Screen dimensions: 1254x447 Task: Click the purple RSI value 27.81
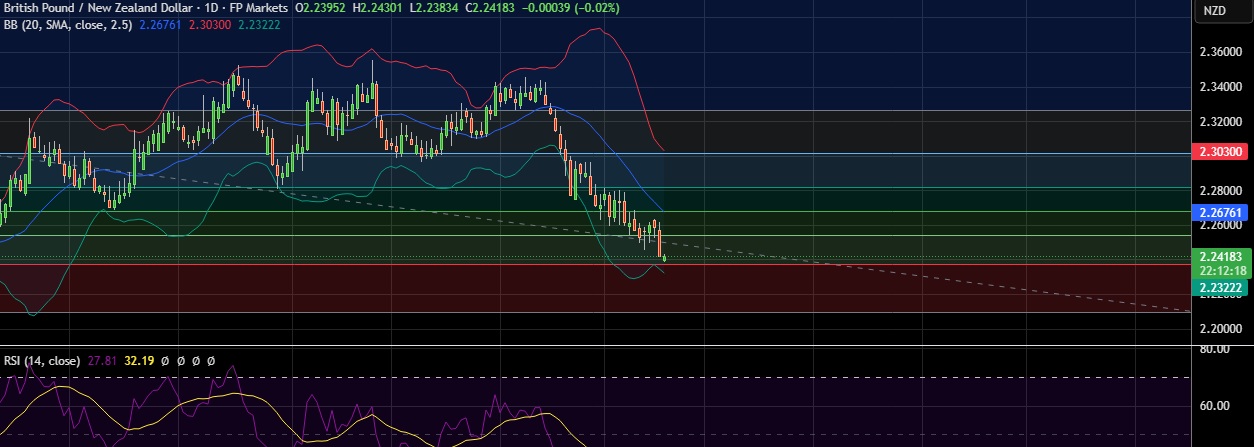103,360
